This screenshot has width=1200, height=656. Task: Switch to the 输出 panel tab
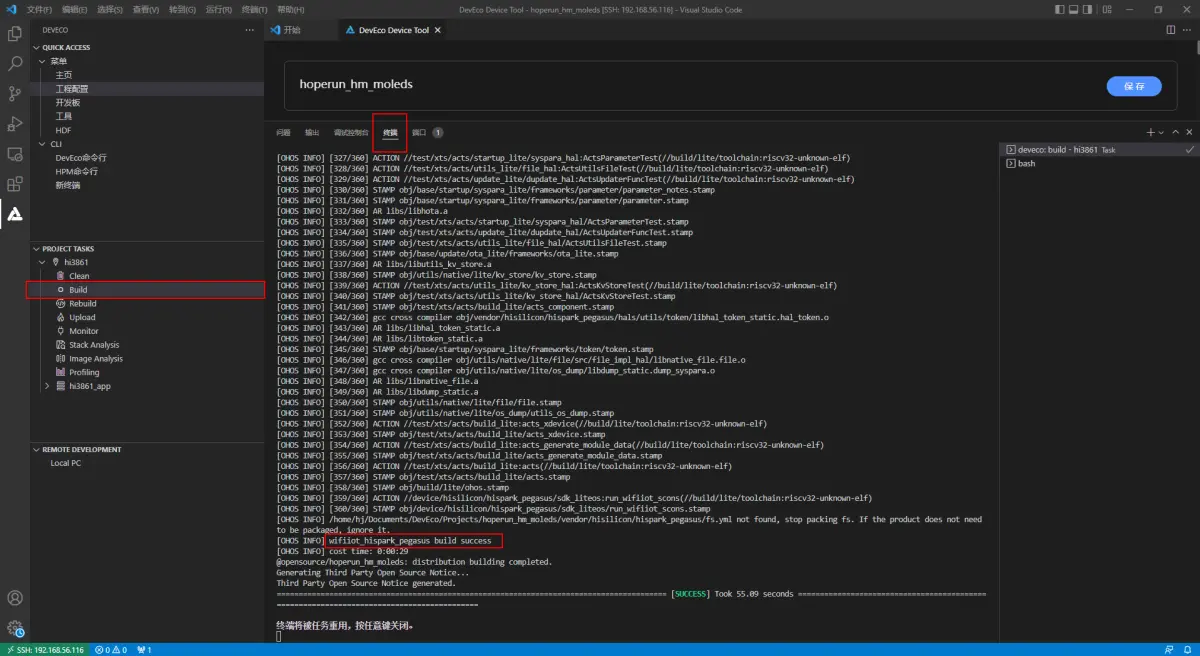[x=312, y=132]
